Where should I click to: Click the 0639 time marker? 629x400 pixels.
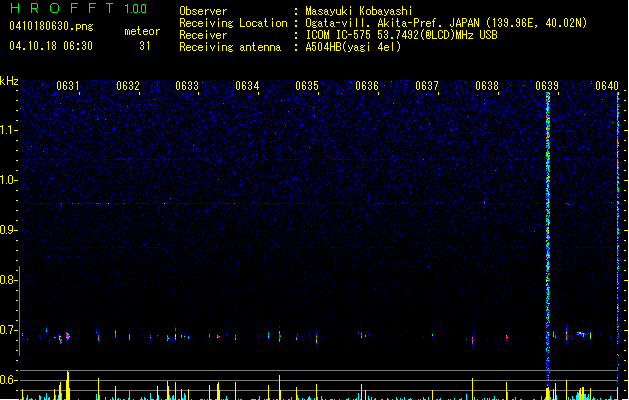click(x=547, y=86)
